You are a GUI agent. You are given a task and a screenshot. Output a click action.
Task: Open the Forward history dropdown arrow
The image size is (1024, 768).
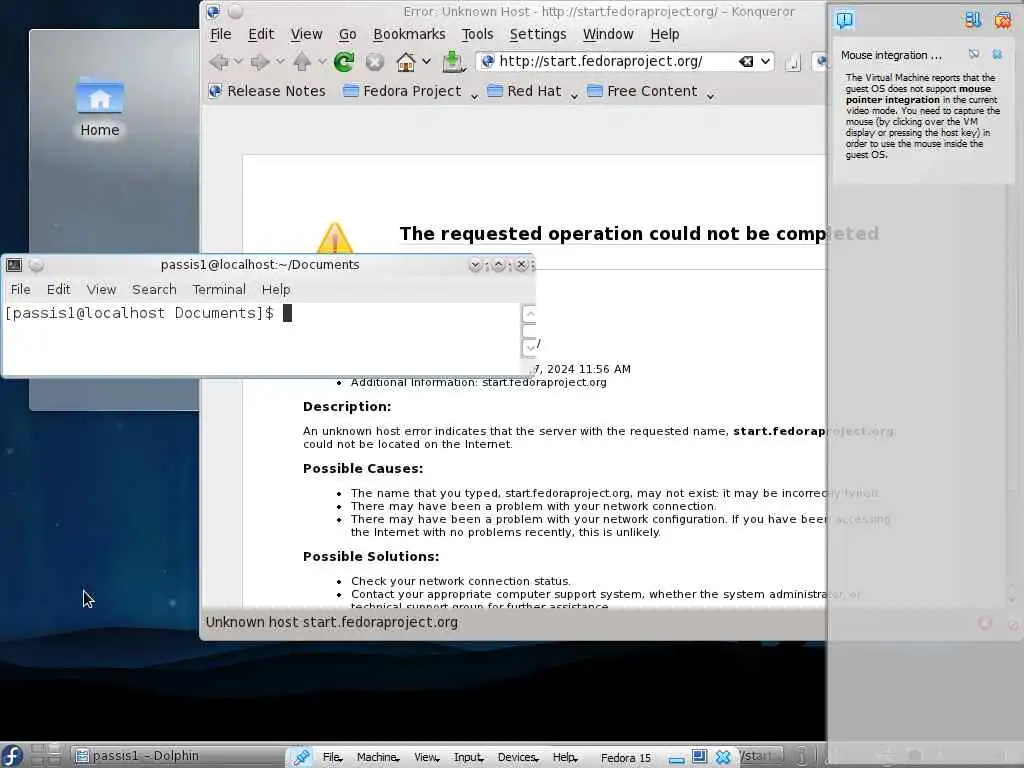280,62
